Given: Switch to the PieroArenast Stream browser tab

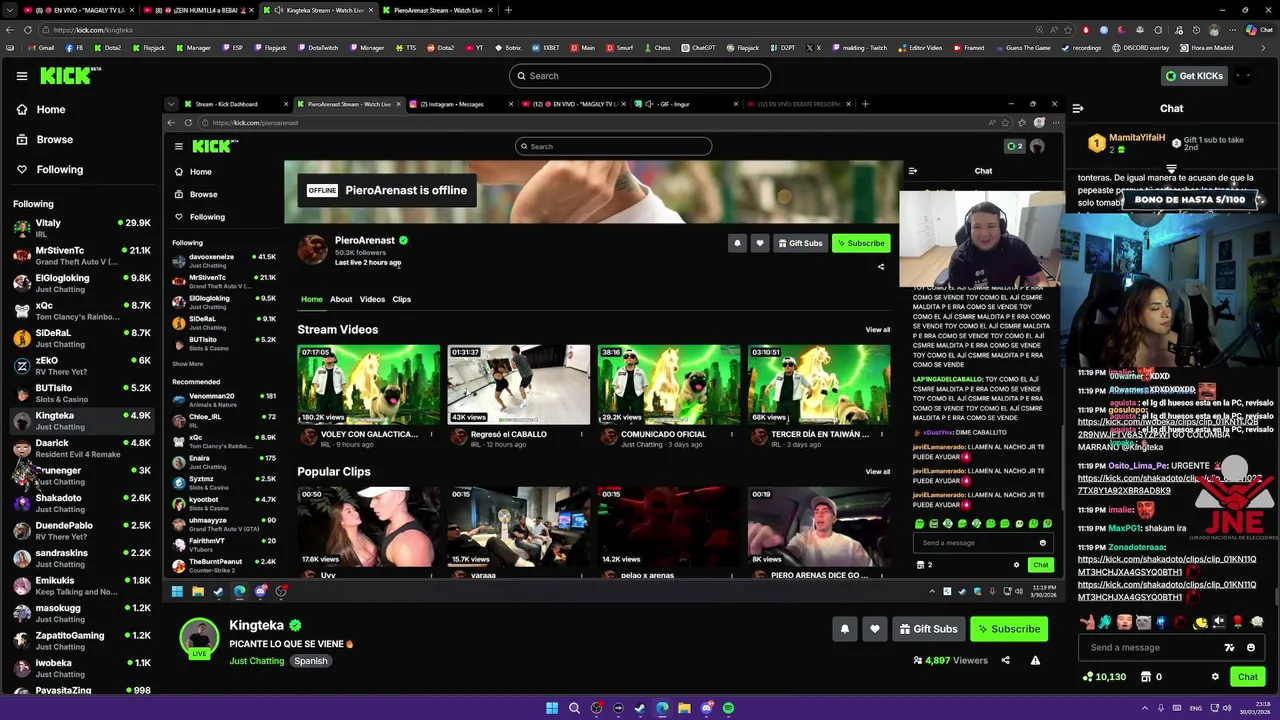Looking at the screenshot, I should pyautogui.click(x=438, y=10).
